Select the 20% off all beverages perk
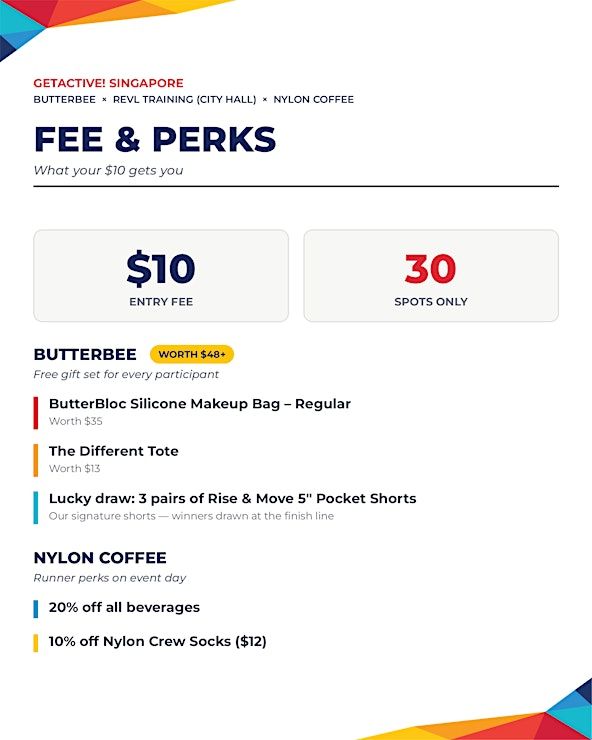This screenshot has width=592, height=740. (124, 607)
